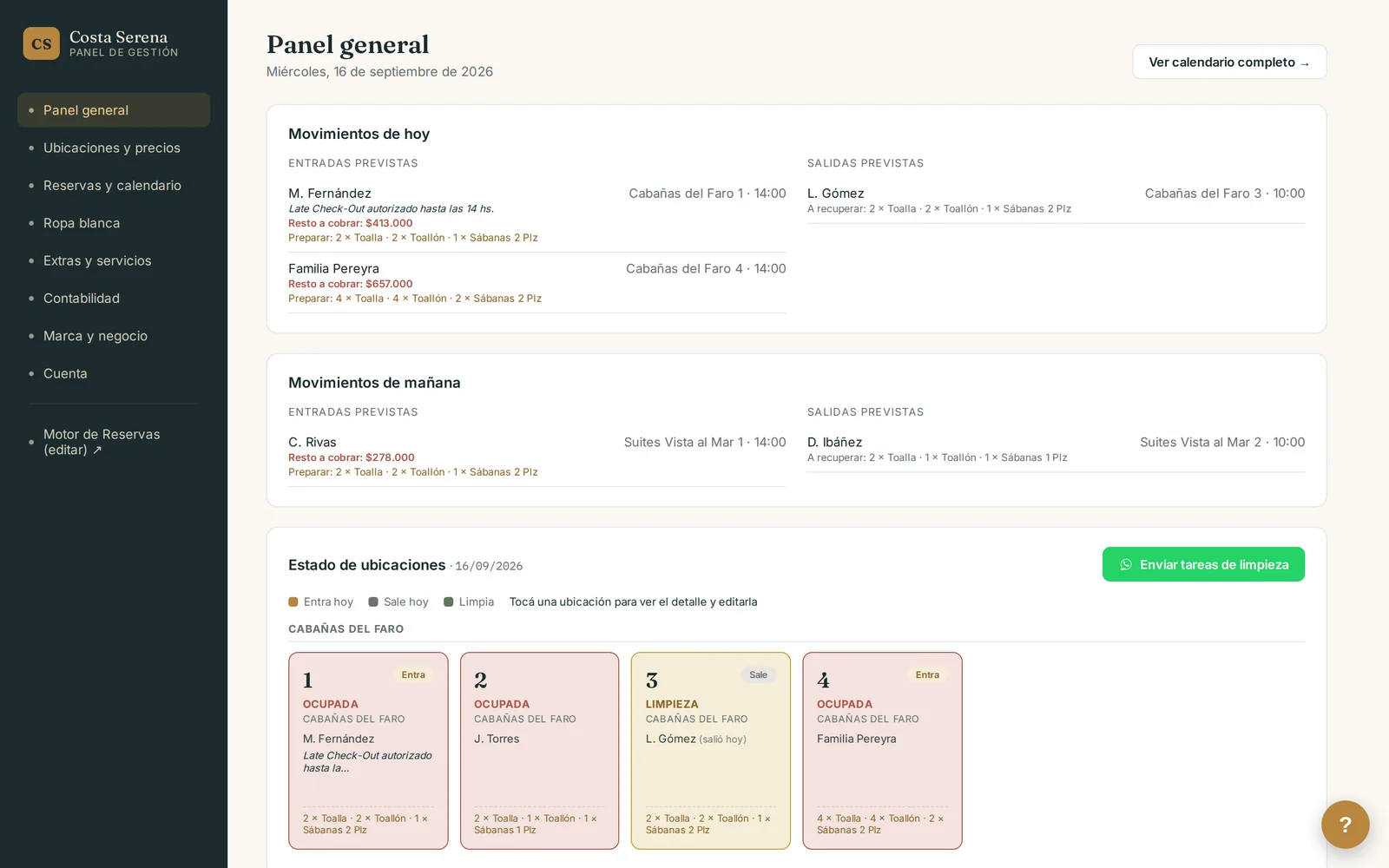The image size is (1389, 868).
Task: Click the 'Limpia' legend item
Action: pos(469,602)
